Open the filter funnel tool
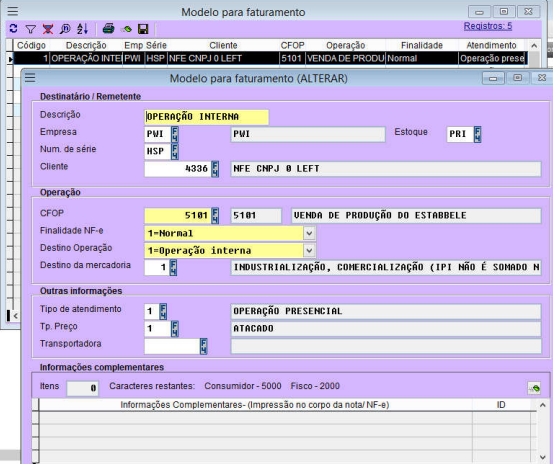Screen dimensions: 553x465 (31, 29)
